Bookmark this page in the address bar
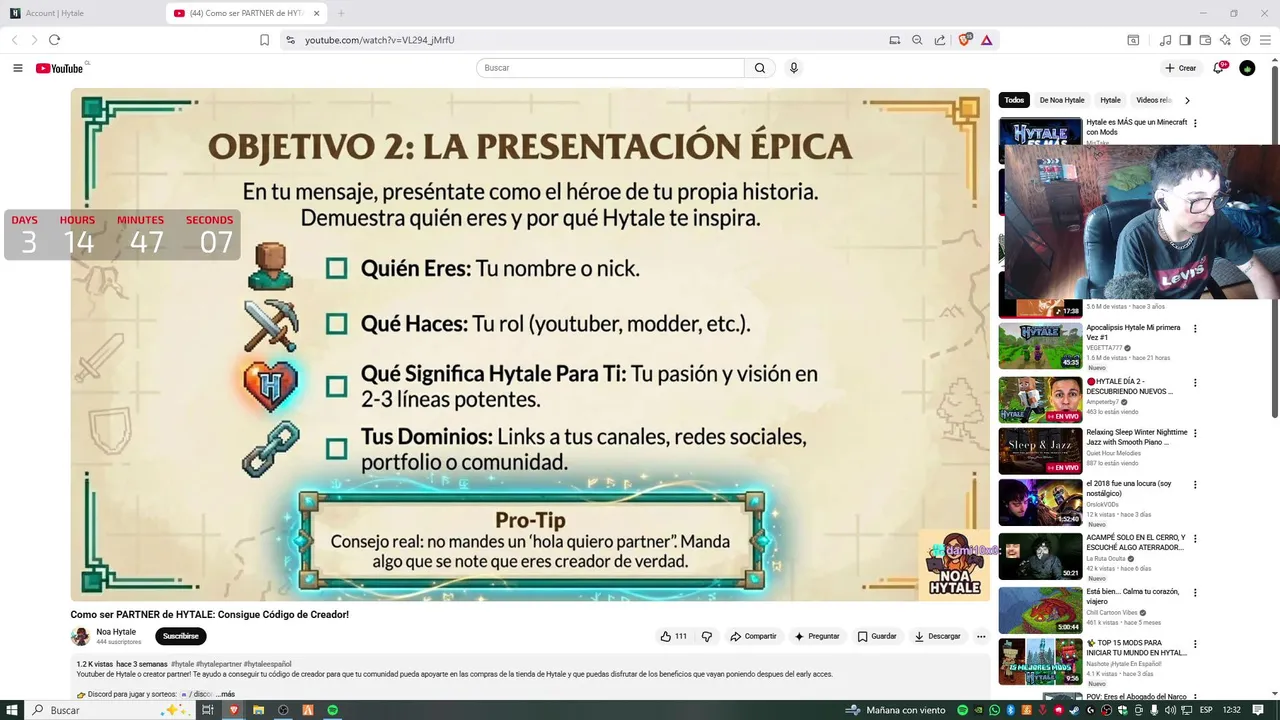Image resolution: width=1280 pixels, height=720 pixels. pyautogui.click(x=264, y=40)
